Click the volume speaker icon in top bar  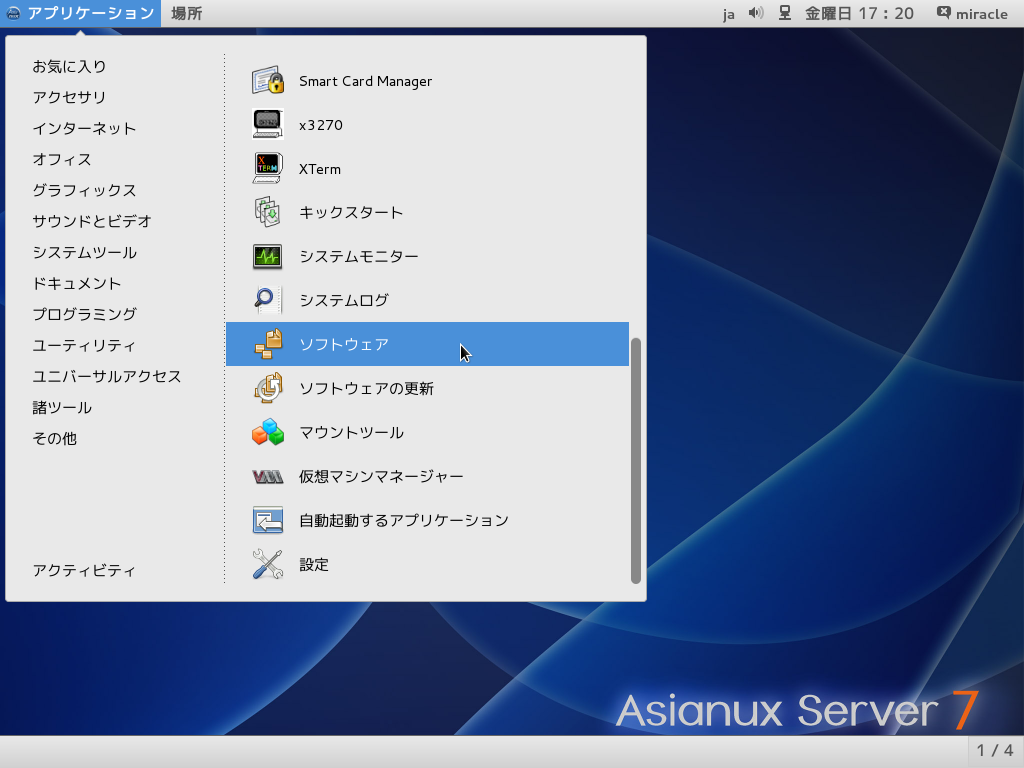click(x=756, y=13)
